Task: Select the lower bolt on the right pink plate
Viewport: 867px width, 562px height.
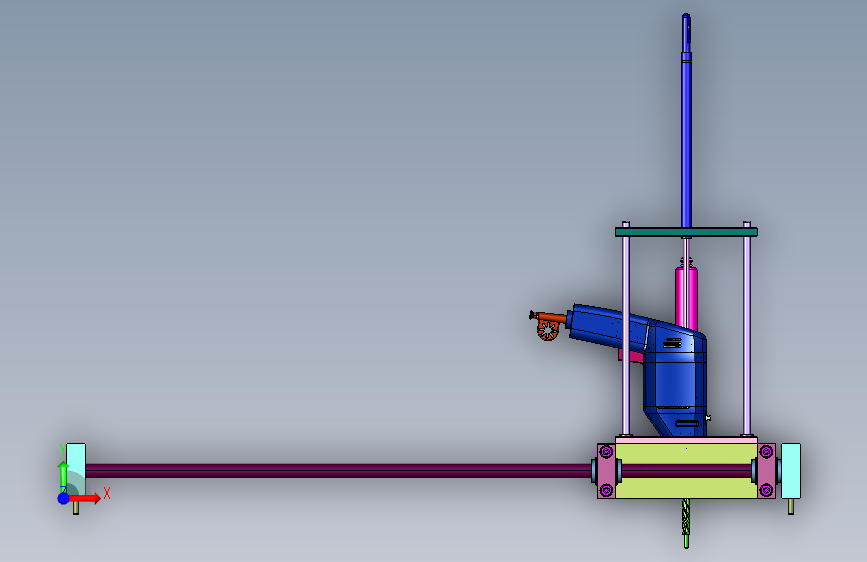Action: click(766, 490)
